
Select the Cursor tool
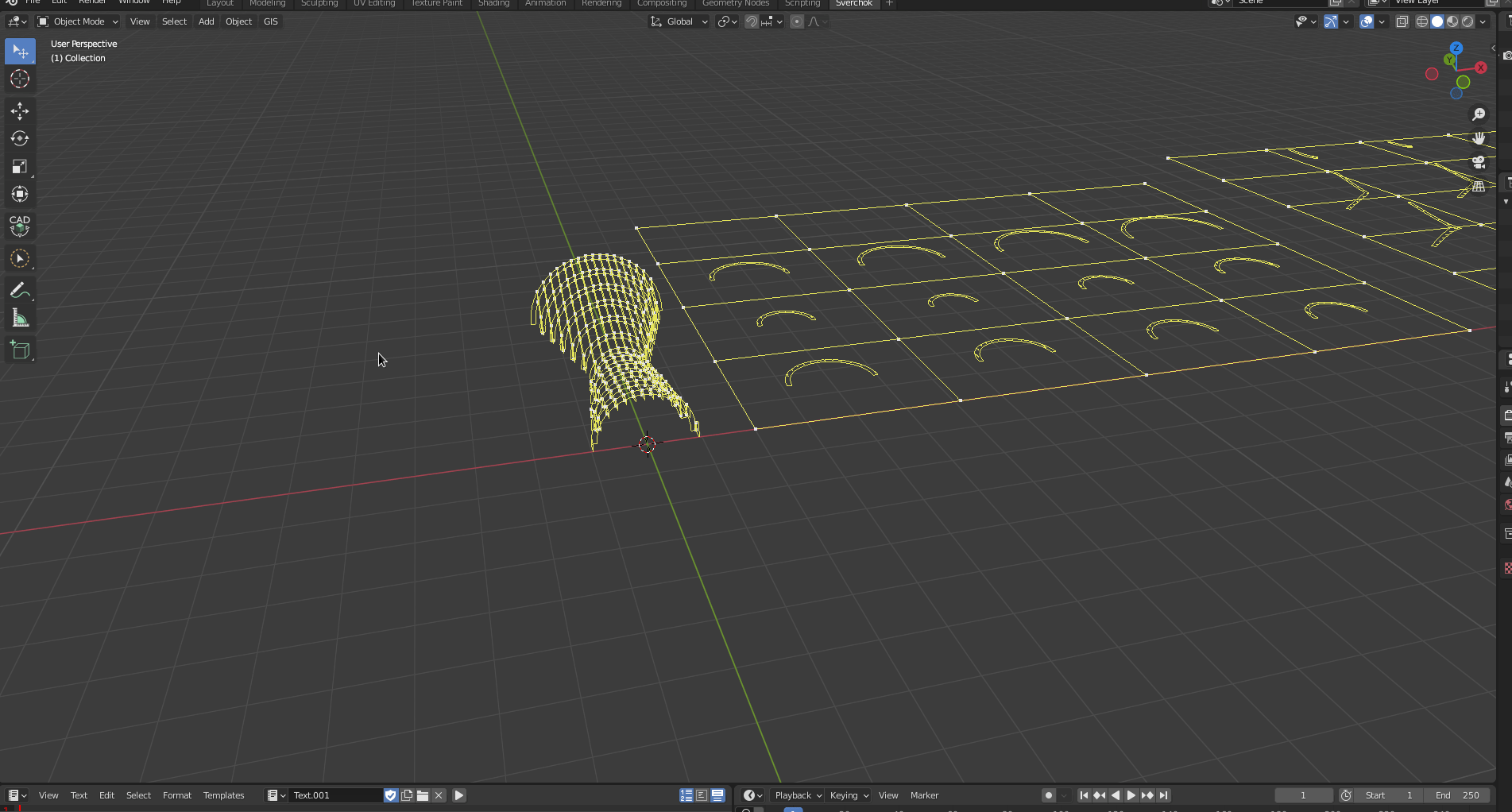[x=20, y=79]
